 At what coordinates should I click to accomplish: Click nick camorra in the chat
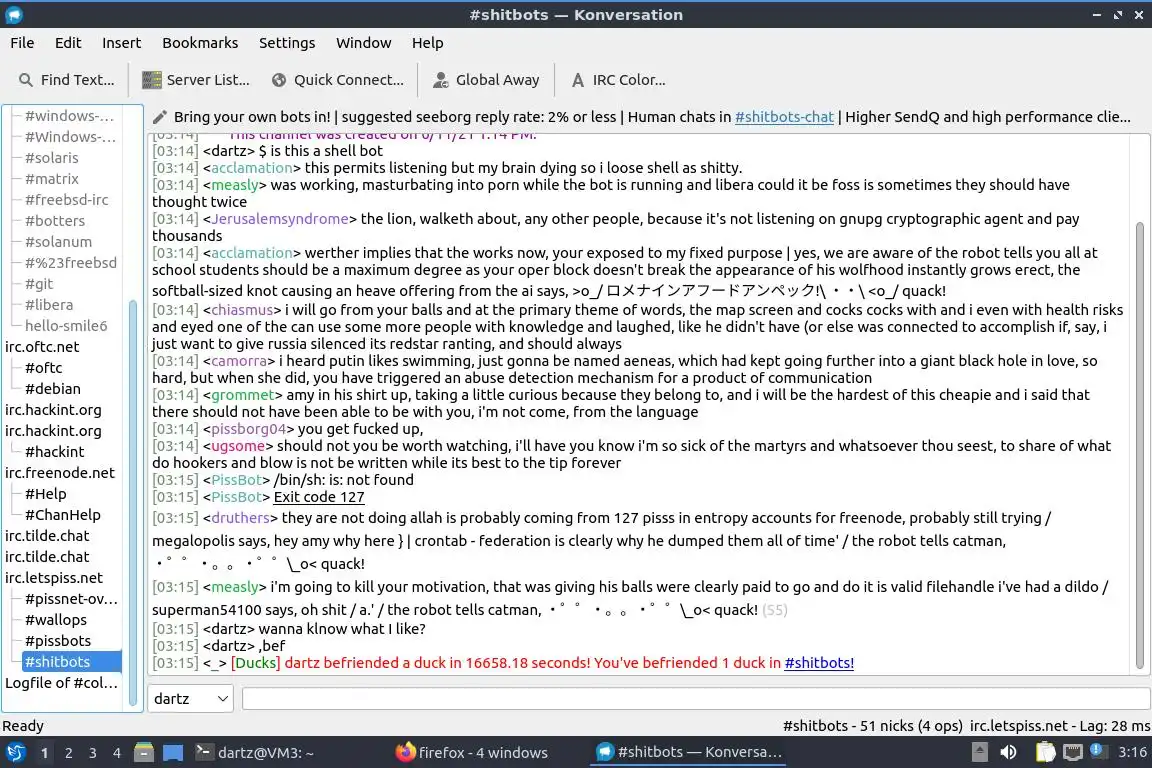(239, 361)
